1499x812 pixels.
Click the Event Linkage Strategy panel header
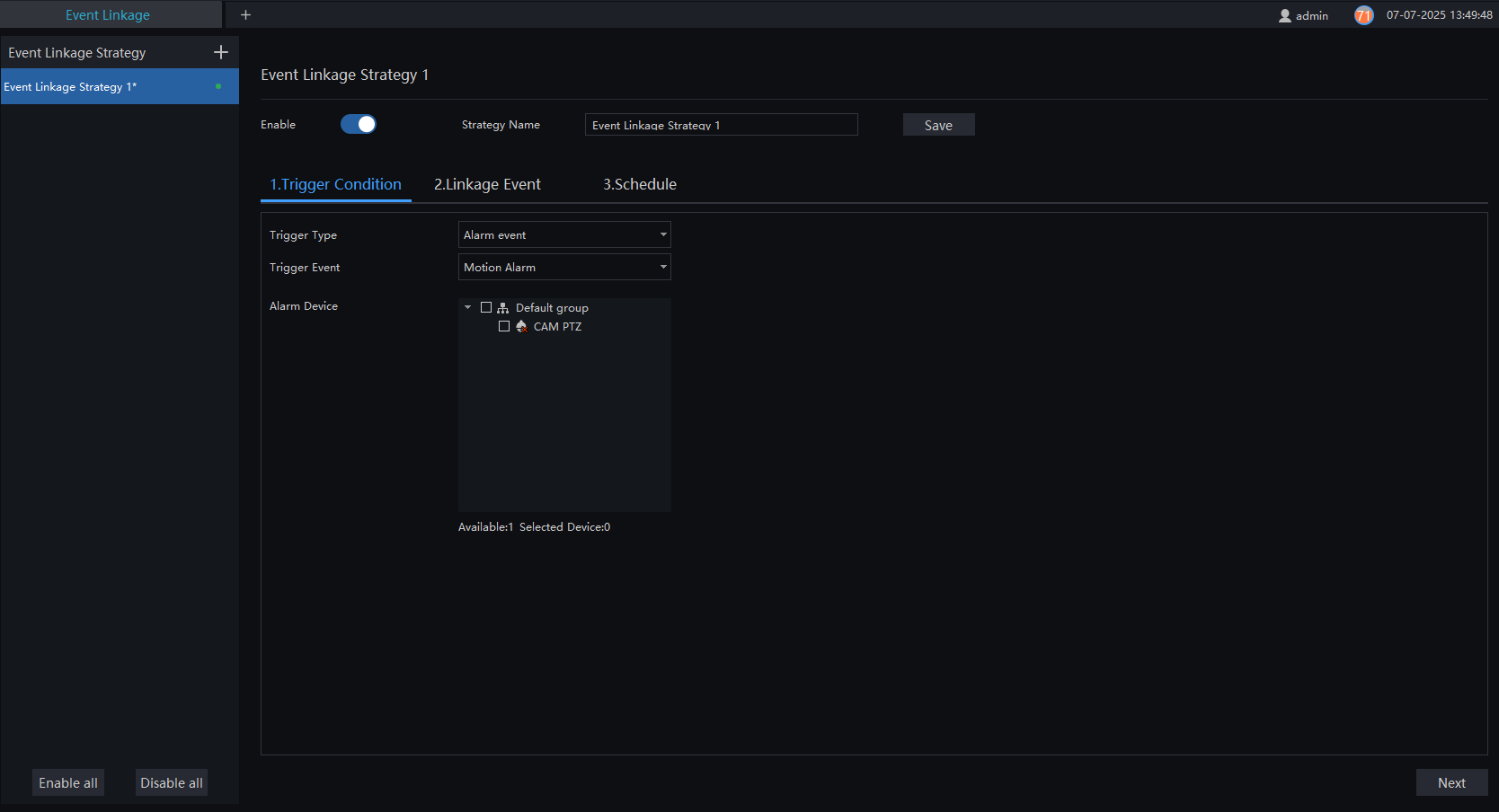[76, 52]
